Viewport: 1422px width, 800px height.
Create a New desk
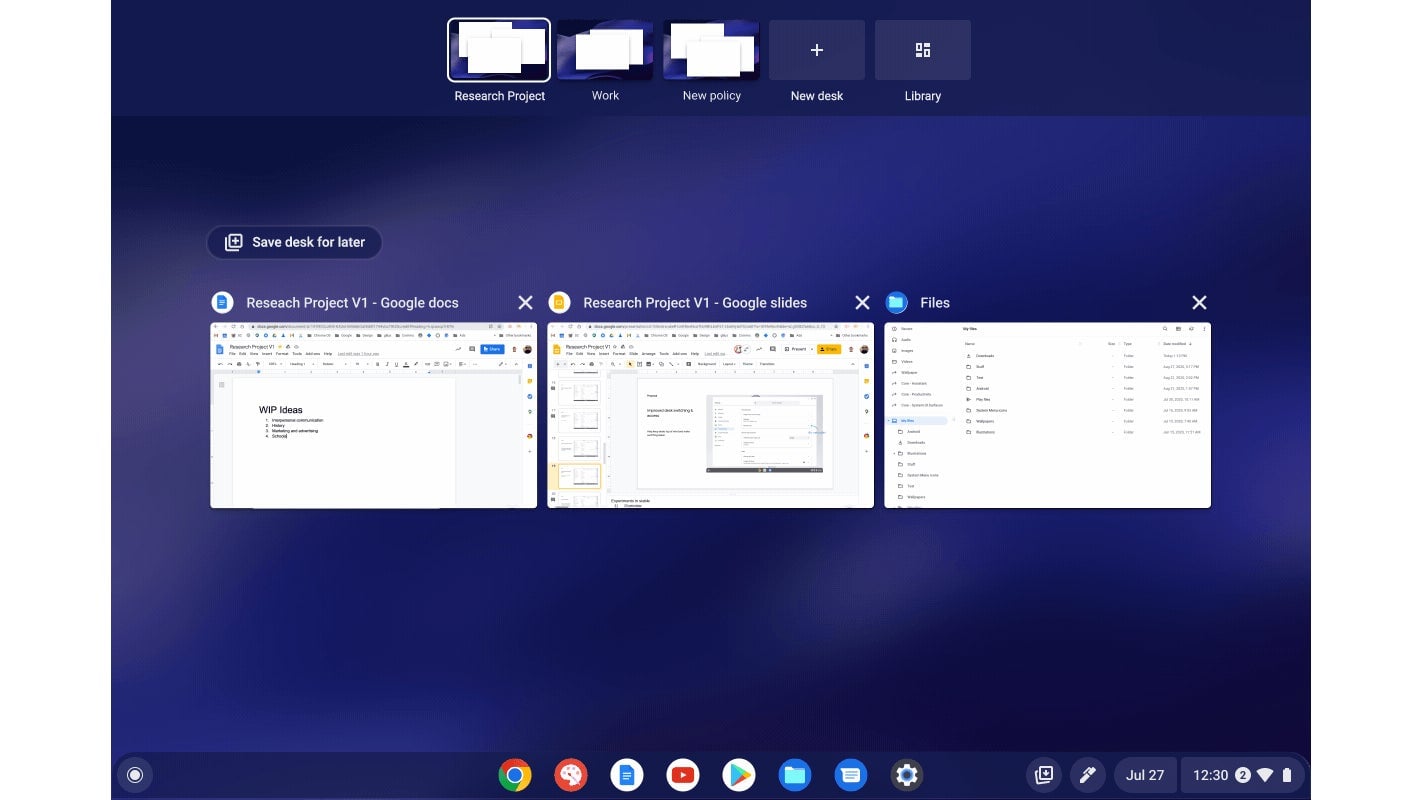tap(816, 49)
